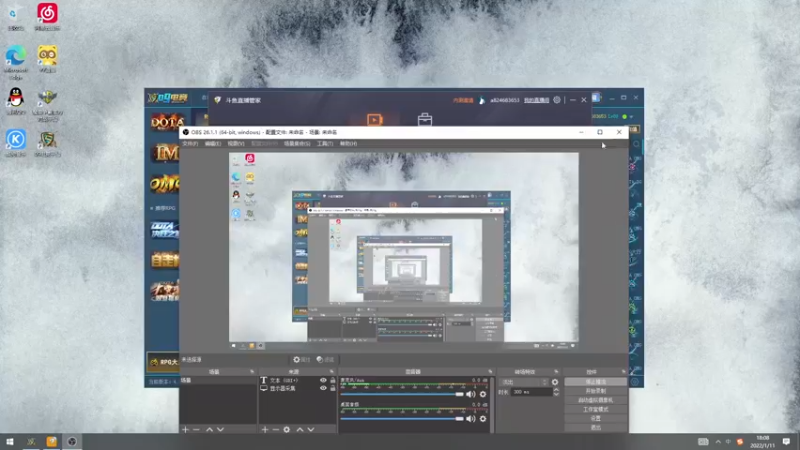Image resolution: width=800 pixels, height=450 pixels.
Task: Toggle visibility eye of the text source
Action: (323, 380)
